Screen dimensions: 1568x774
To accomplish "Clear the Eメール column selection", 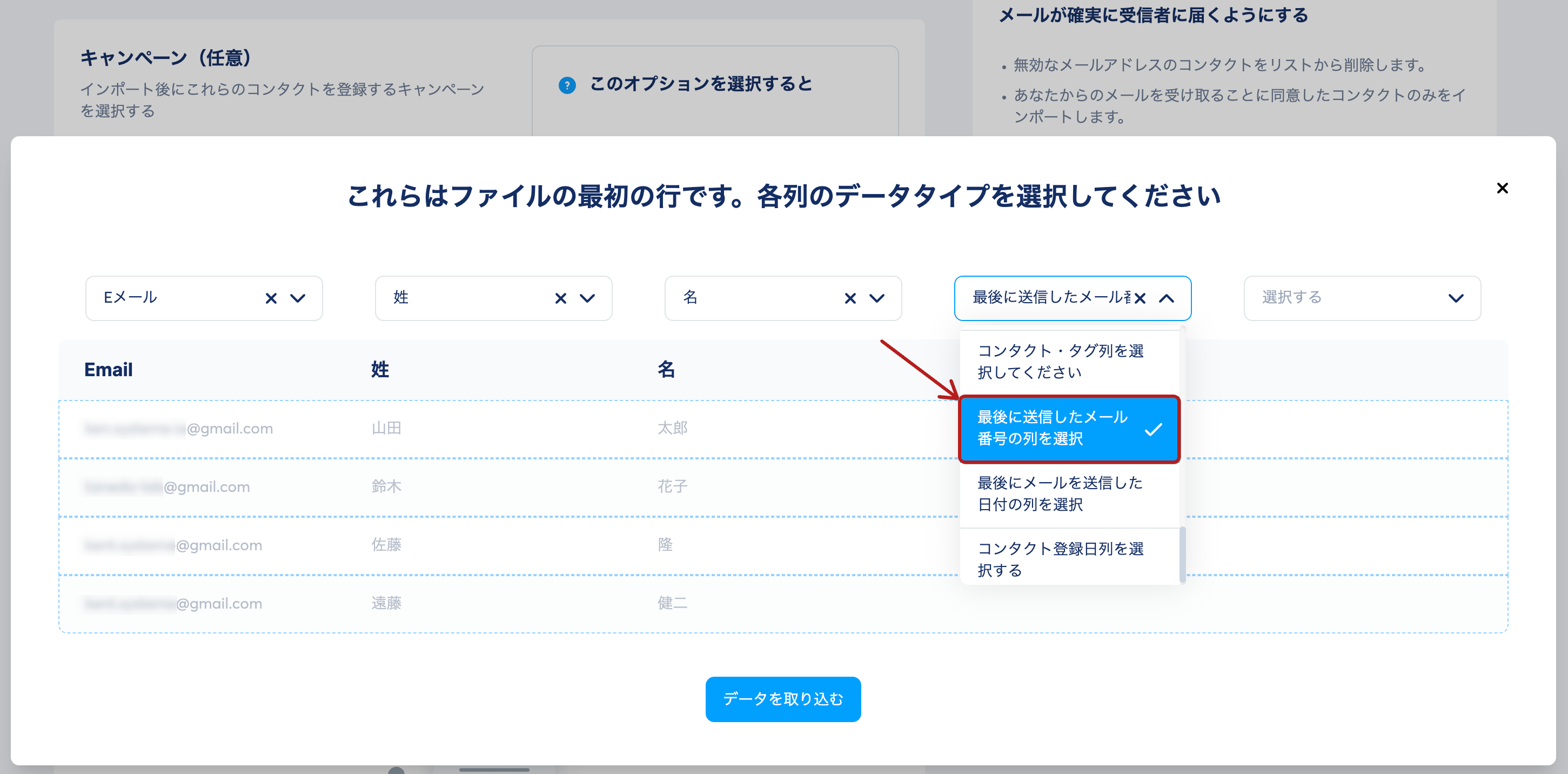I will tap(271, 298).
